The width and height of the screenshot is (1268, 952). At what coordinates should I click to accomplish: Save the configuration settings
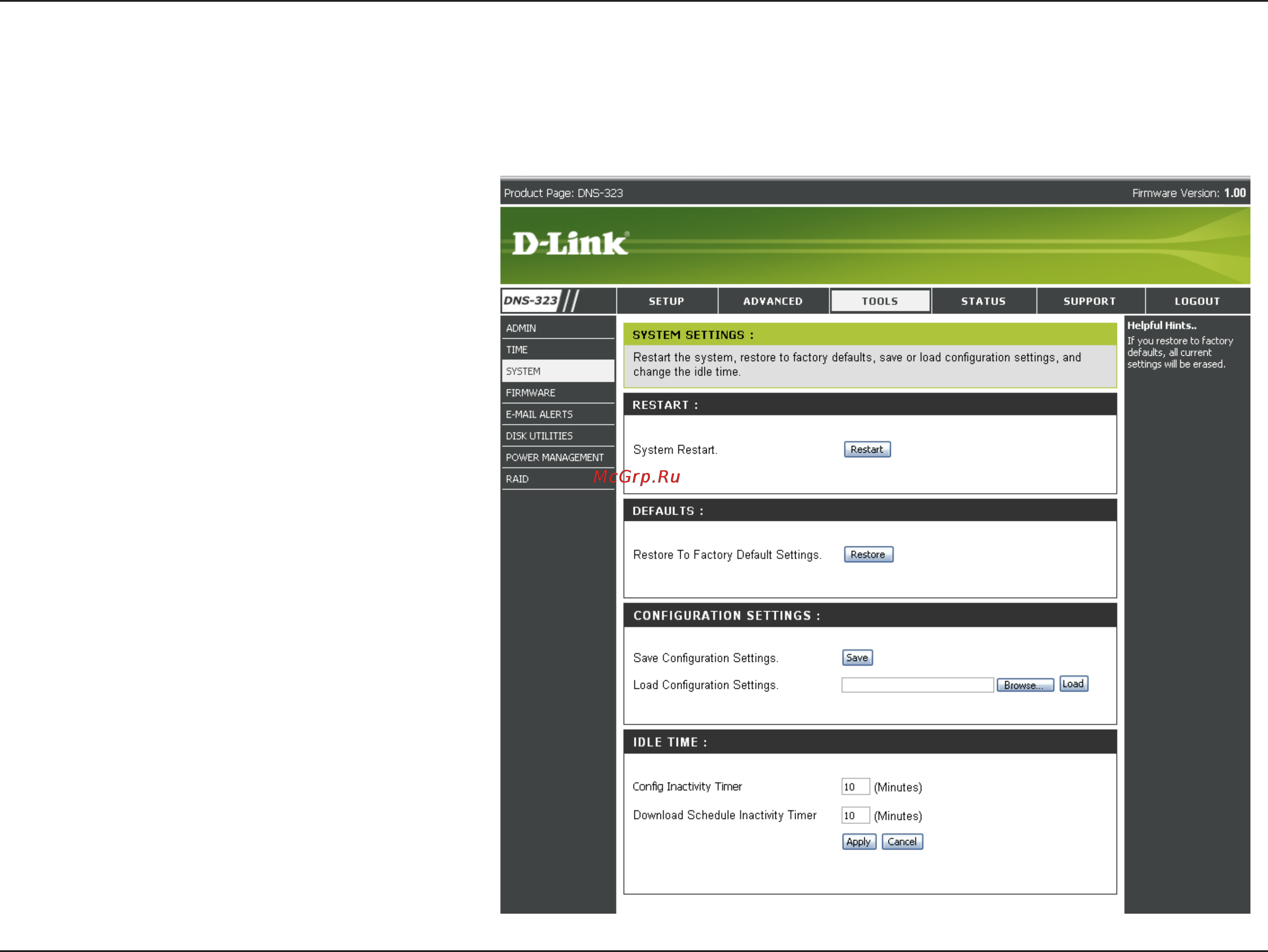click(857, 657)
